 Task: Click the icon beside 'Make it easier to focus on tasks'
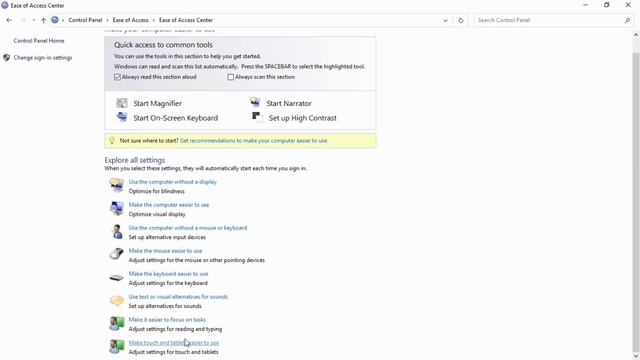click(116, 323)
